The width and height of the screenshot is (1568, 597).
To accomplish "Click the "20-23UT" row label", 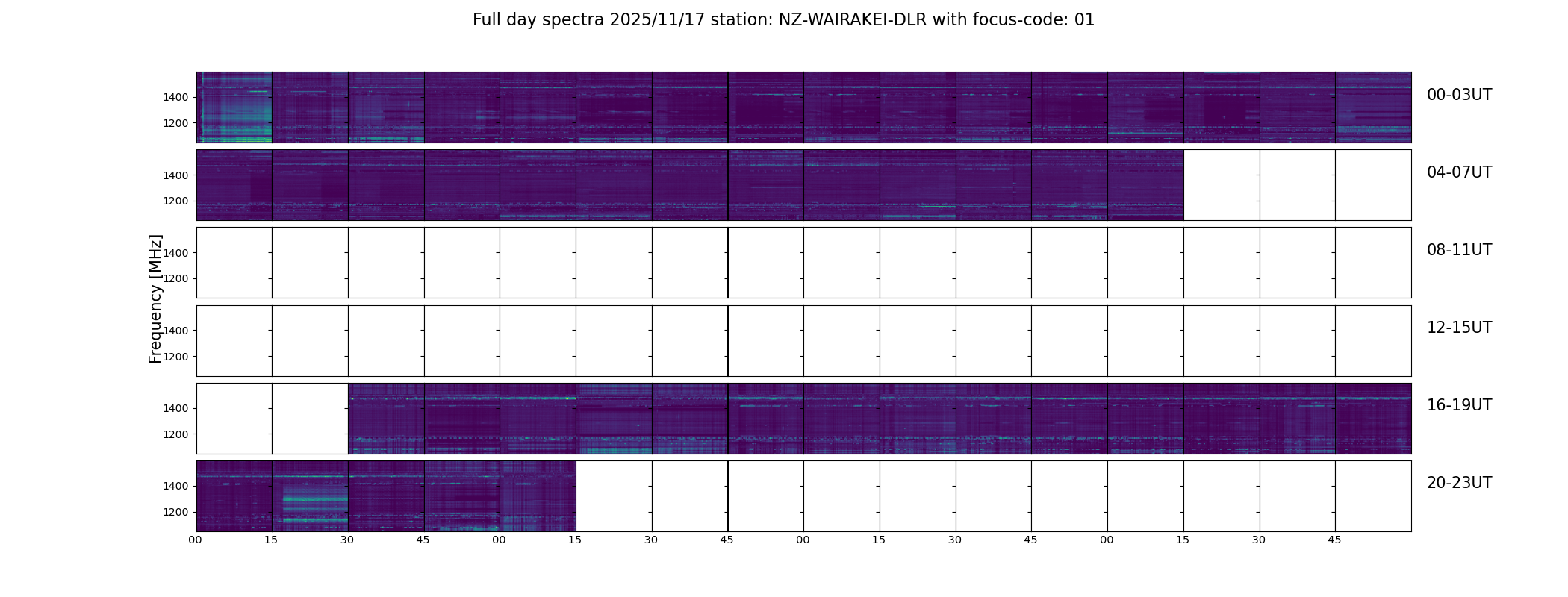I will coord(1459,483).
